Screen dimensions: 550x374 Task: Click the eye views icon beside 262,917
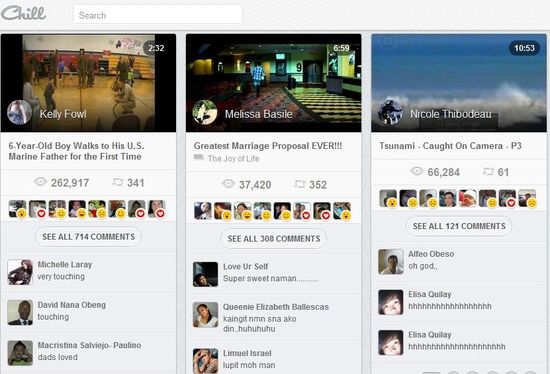pos(41,182)
